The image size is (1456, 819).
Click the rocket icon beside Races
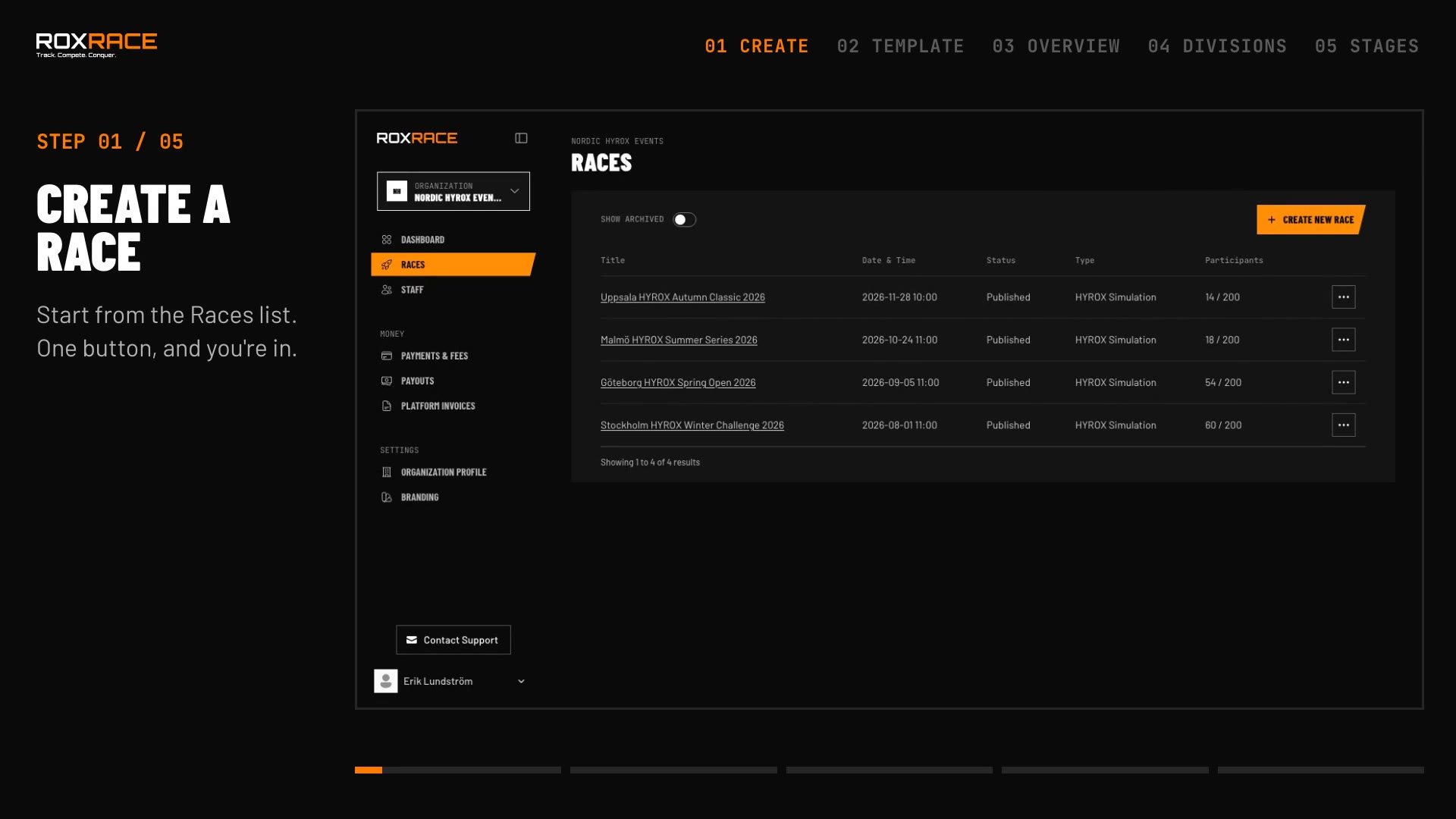point(387,265)
